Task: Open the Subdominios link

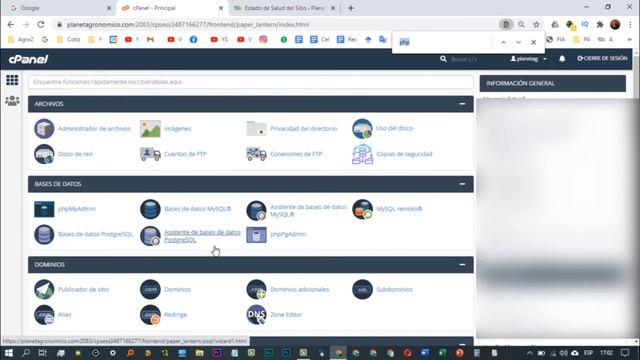Action: (394, 289)
